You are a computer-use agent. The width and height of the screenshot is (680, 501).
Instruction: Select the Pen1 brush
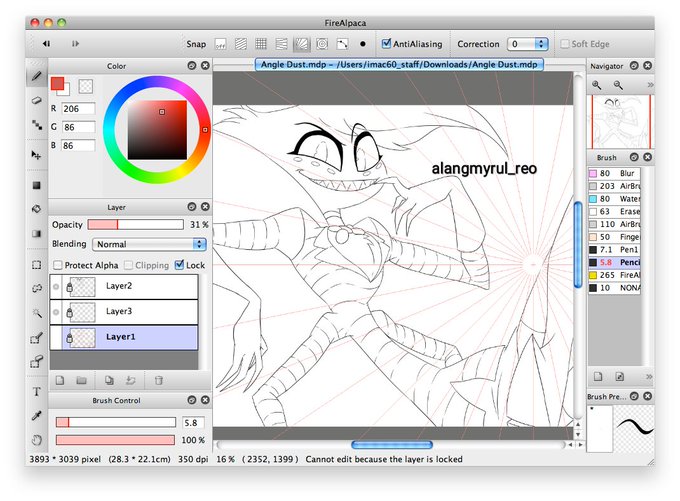(x=614, y=249)
